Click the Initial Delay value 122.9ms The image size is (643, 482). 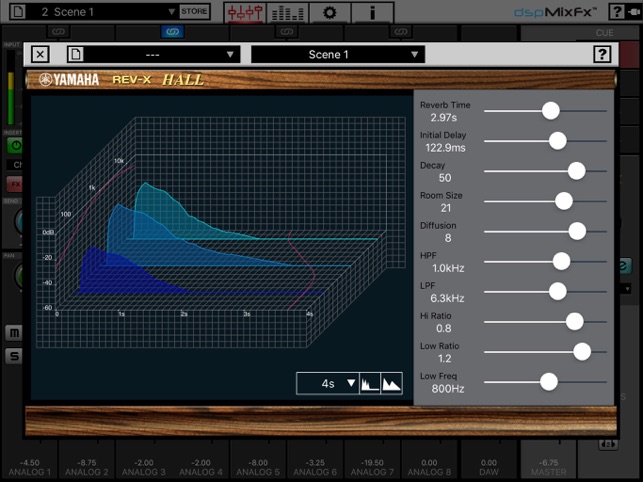click(x=445, y=148)
